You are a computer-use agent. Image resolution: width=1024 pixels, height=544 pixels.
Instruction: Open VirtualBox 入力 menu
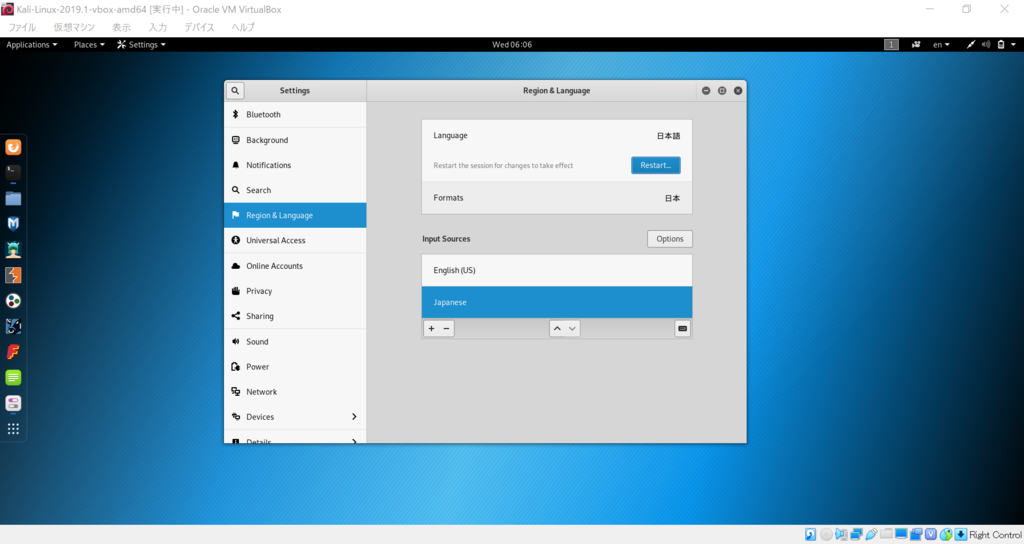[157, 27]
